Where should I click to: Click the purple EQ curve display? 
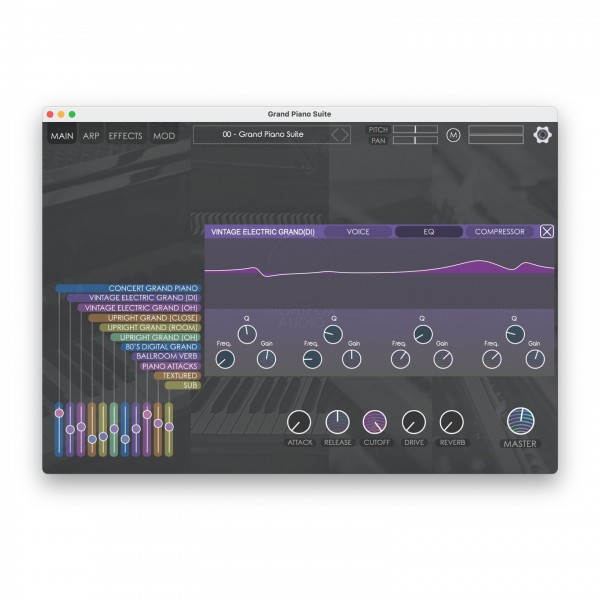pyautogui.click(x=379, y=273)
